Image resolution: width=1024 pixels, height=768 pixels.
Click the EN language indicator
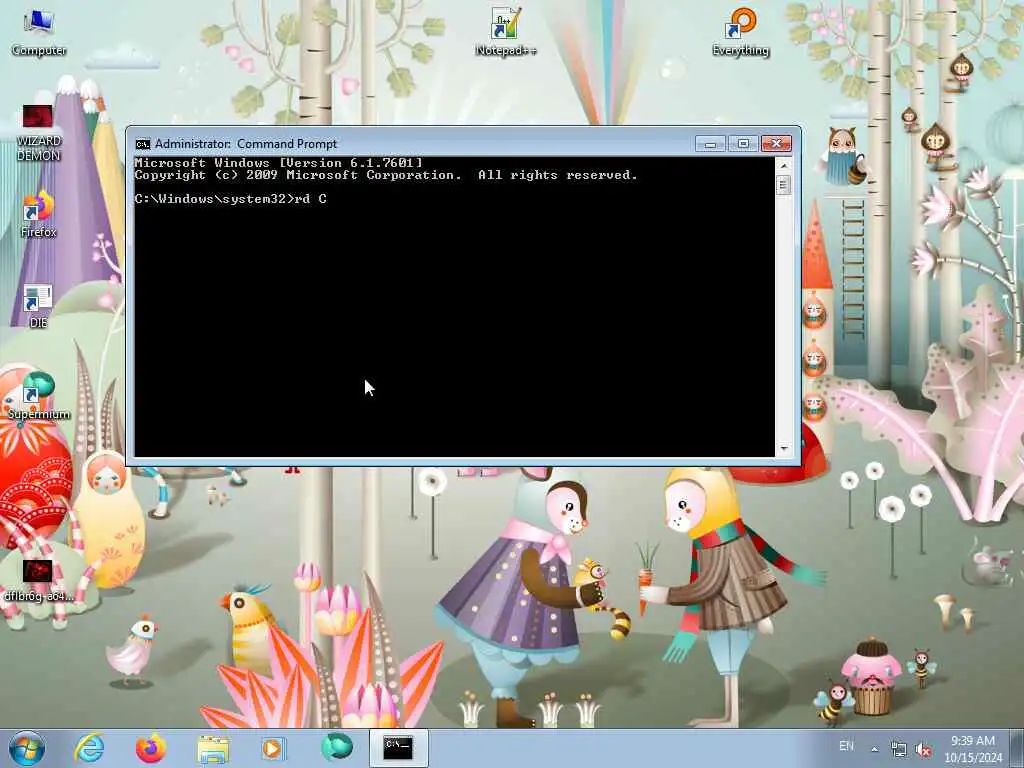coord(846,746)
